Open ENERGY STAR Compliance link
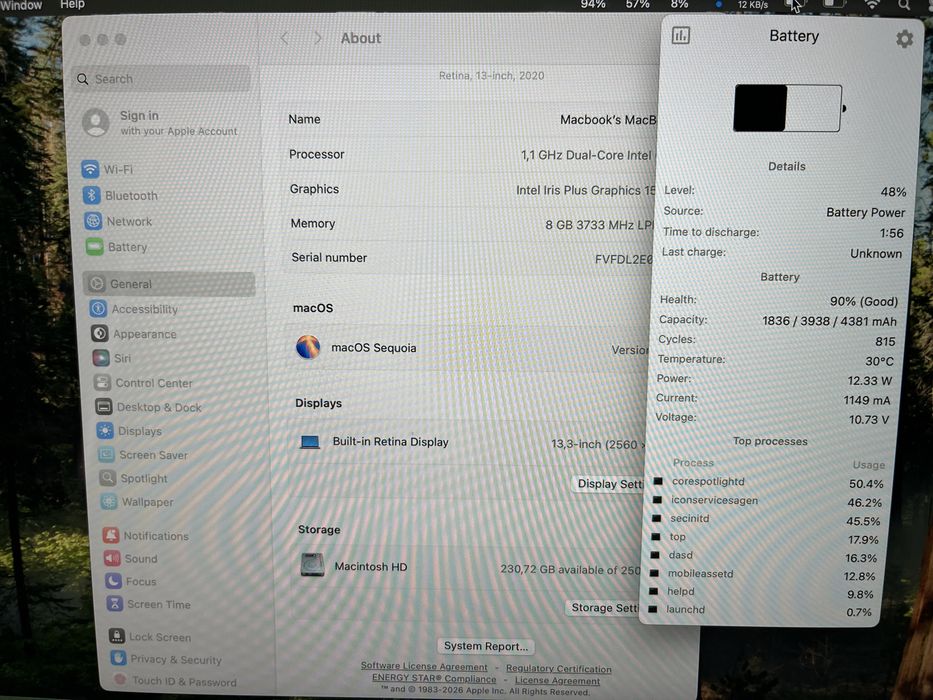This screenshot has width=933, height=700. [x=434, y=679]
